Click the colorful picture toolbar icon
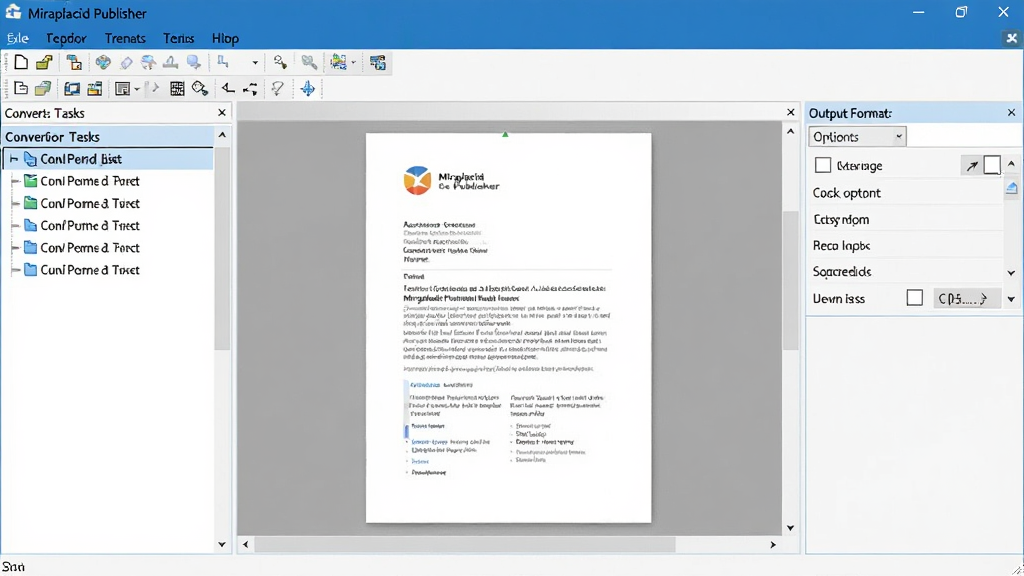The image size is (1024, 576). 338,62
